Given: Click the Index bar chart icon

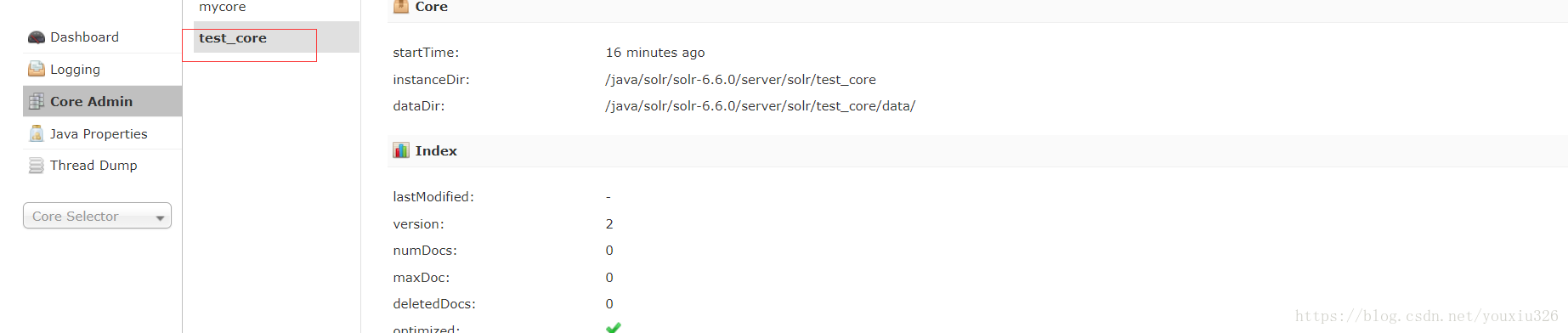Looking at the screenshot, I should tap(401, 150).
